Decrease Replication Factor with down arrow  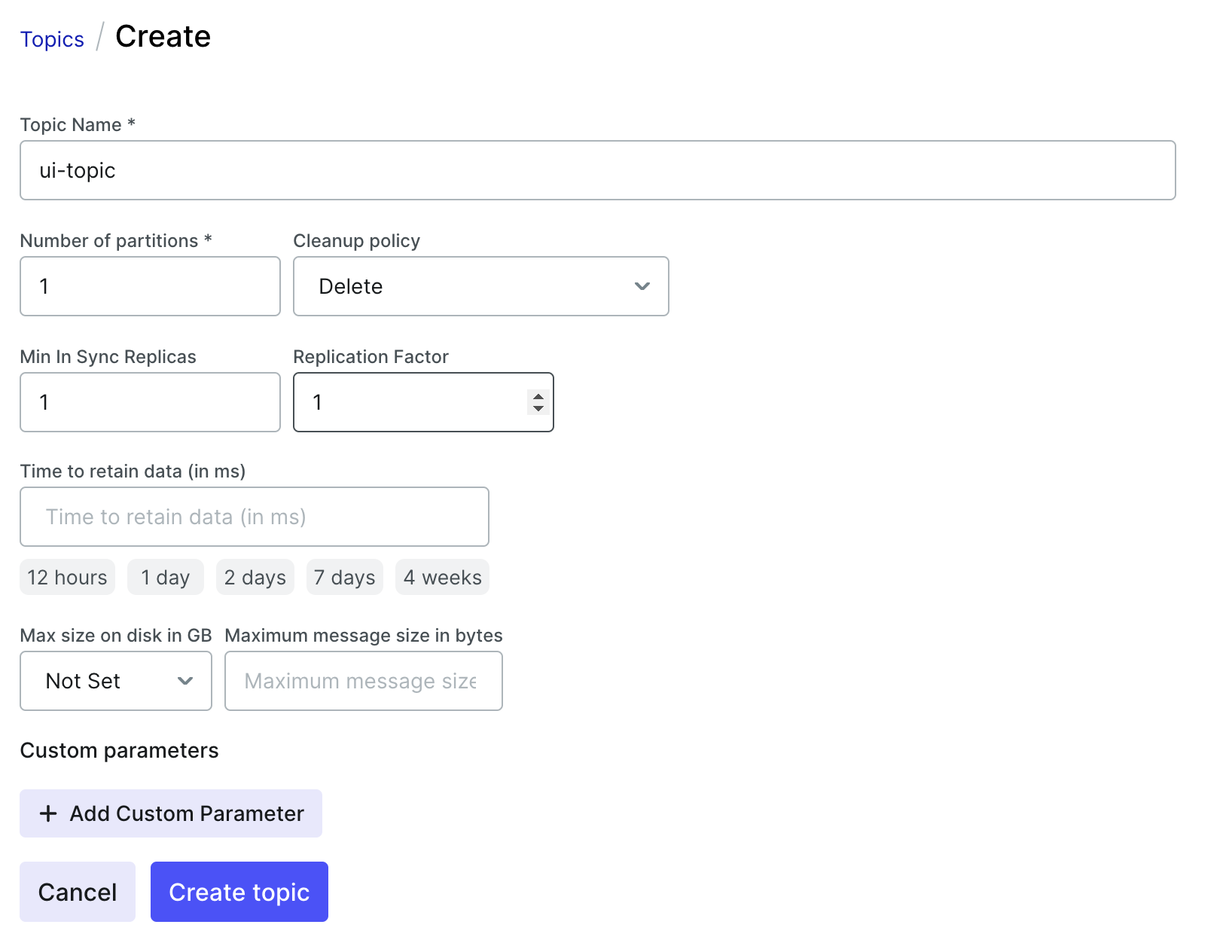538,408
